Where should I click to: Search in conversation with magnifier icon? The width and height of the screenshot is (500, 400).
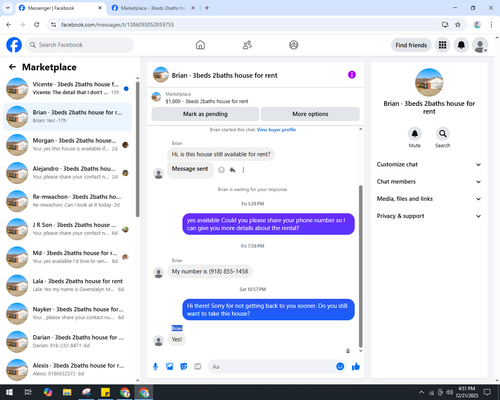[x=442, y=134]
